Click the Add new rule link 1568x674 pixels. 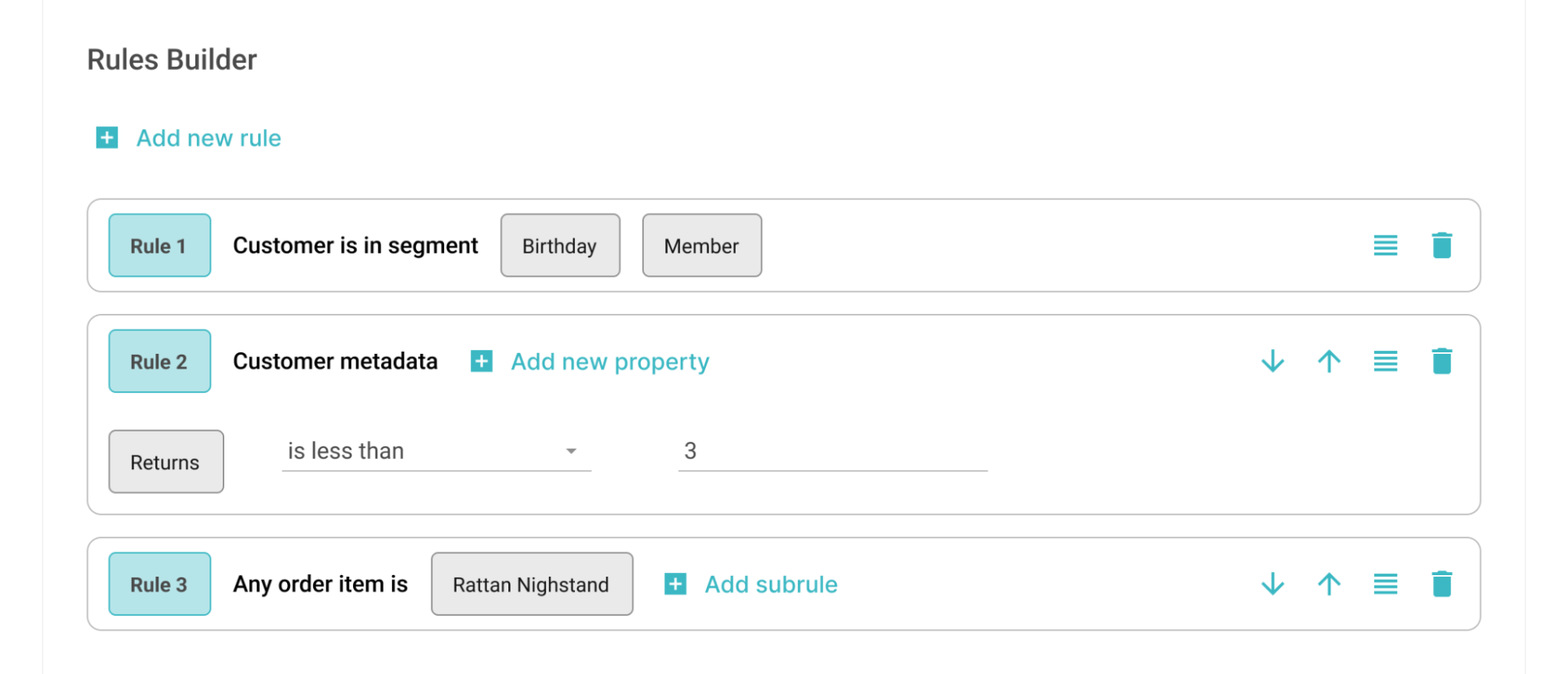(209, 138)
